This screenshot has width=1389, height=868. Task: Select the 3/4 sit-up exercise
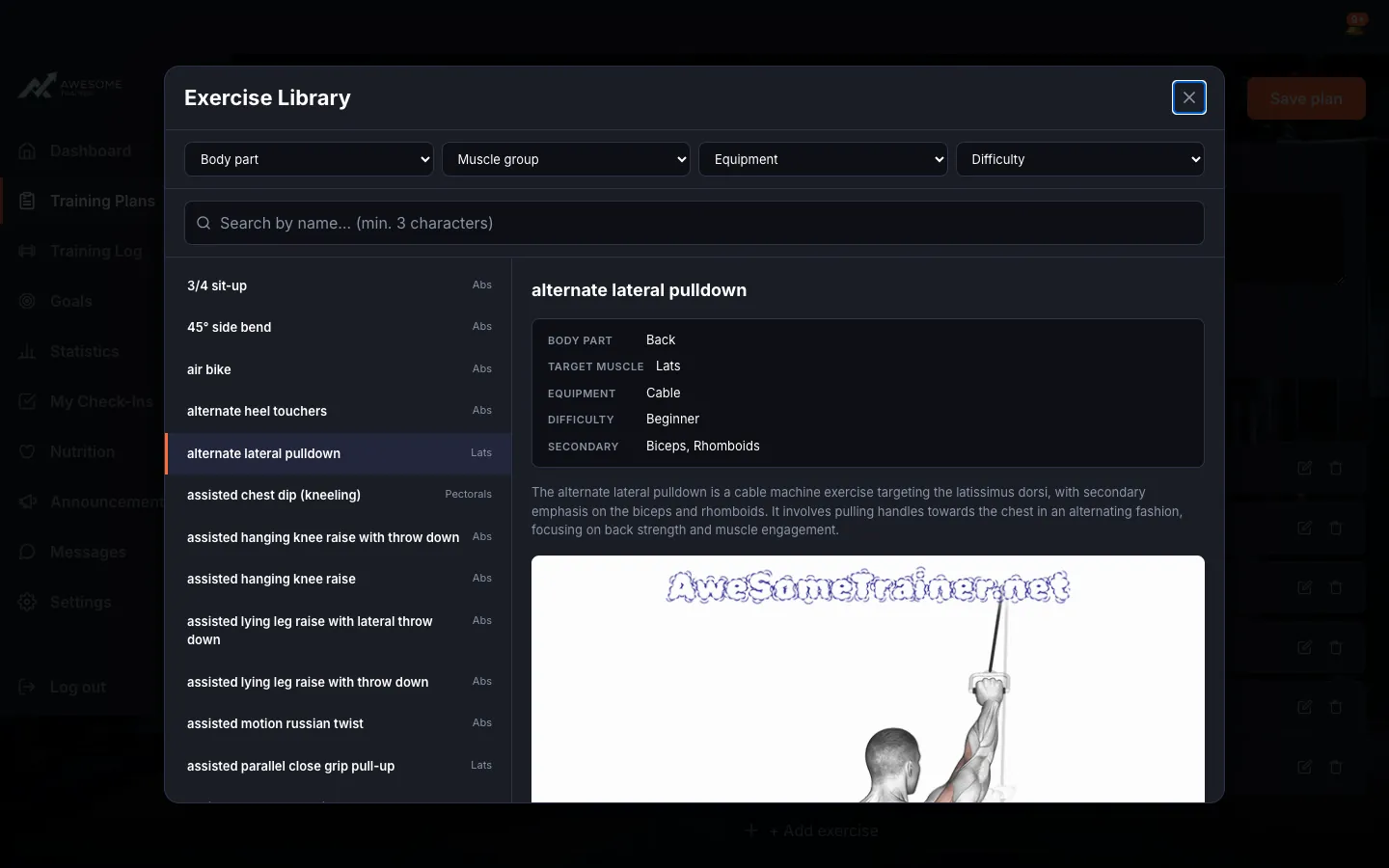coord(339,285)
